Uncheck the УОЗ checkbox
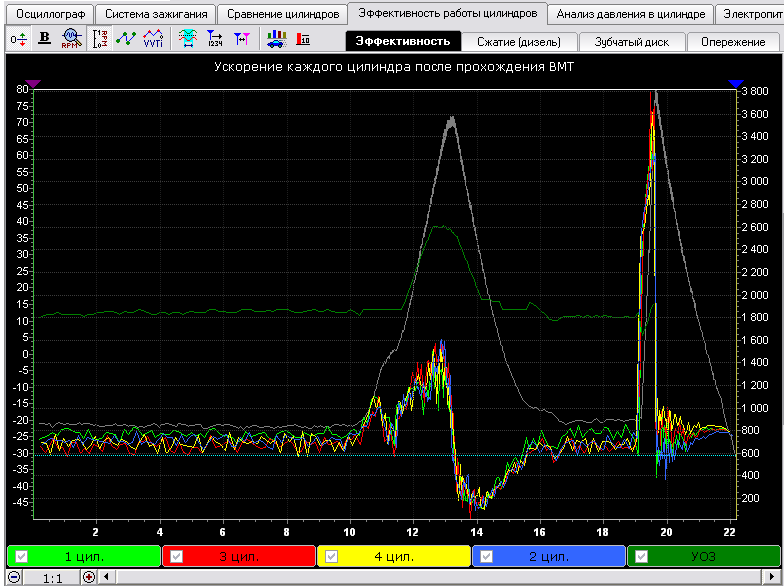The height and width of the screenshot is (586, 784). 642,556
